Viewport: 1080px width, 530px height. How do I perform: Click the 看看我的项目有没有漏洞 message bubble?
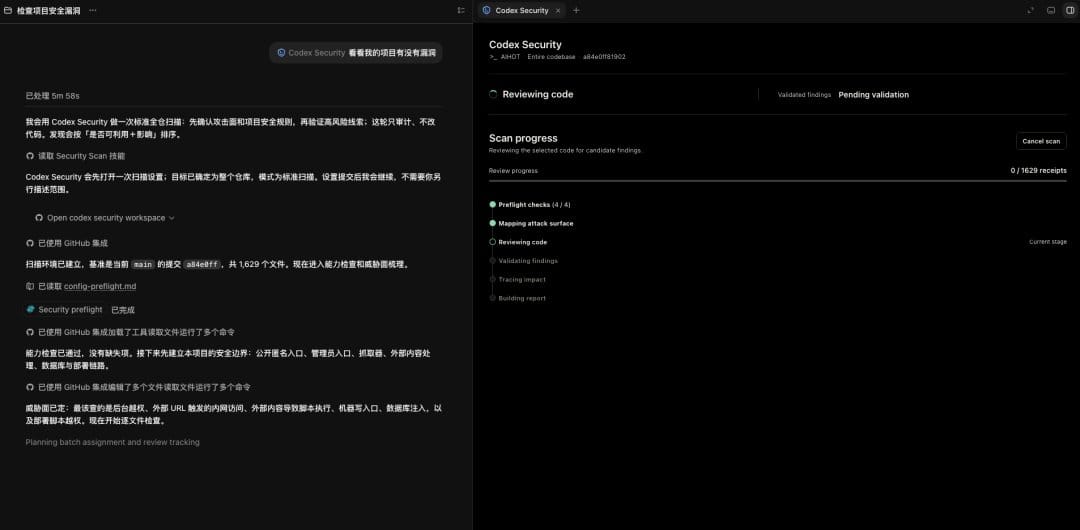pyautogui.click(x=355, y=52)
